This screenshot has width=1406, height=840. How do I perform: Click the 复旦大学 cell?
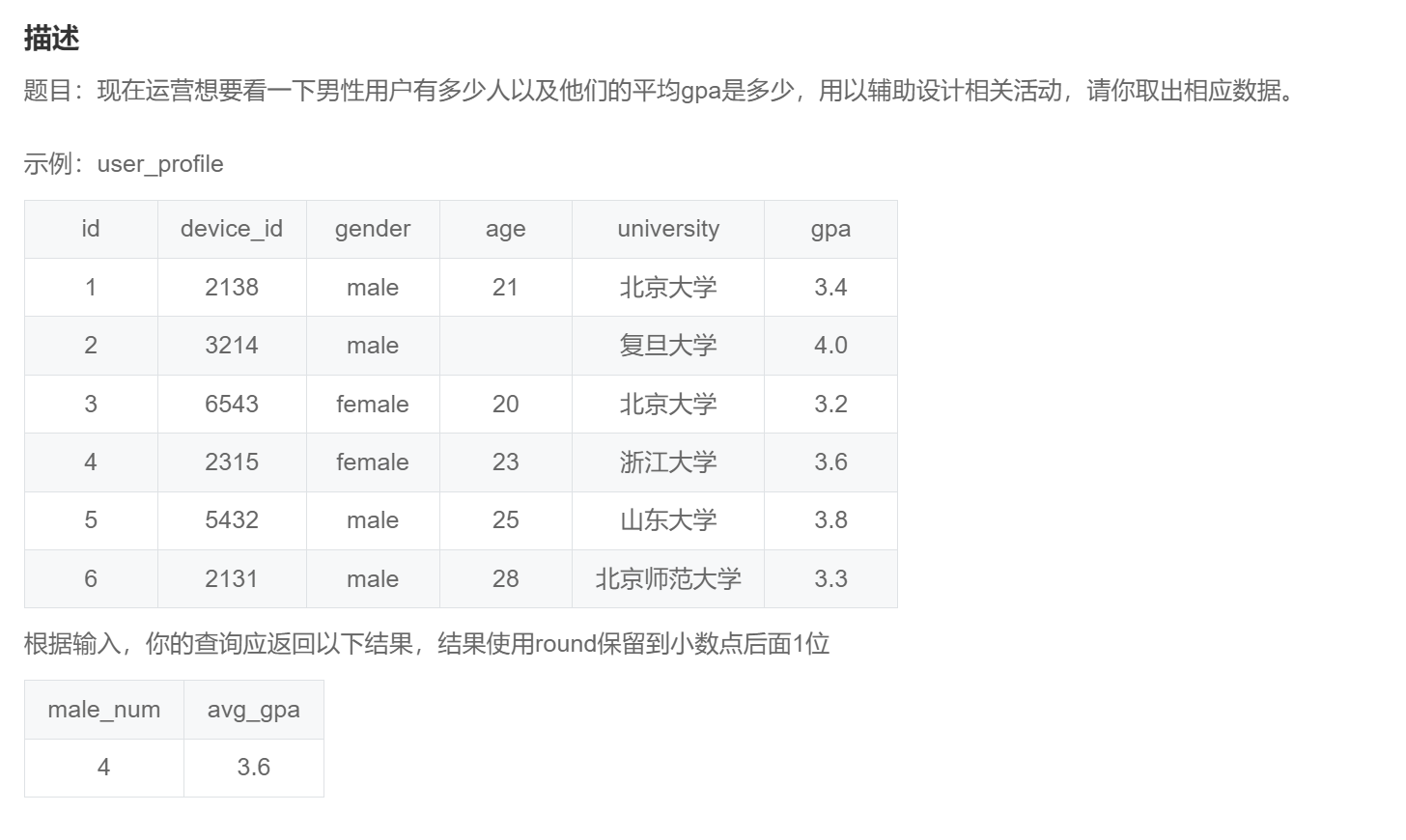[667, 346]
